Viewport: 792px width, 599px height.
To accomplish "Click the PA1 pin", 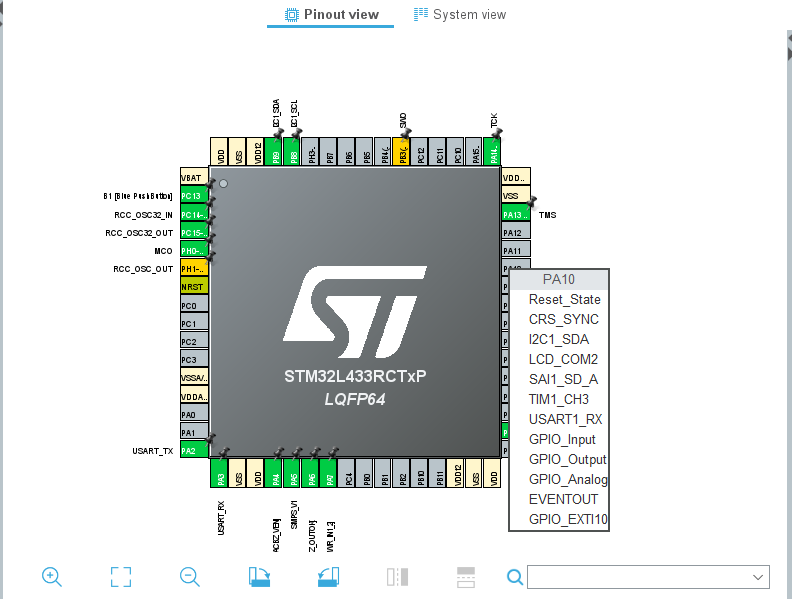I will click(x=194, y=433).
